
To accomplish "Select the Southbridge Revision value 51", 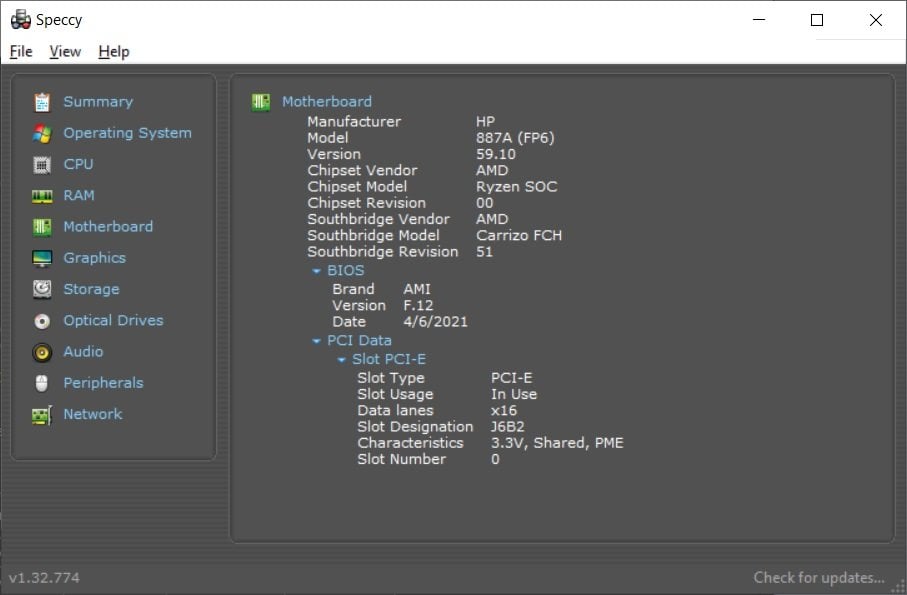I will point(484,252).
